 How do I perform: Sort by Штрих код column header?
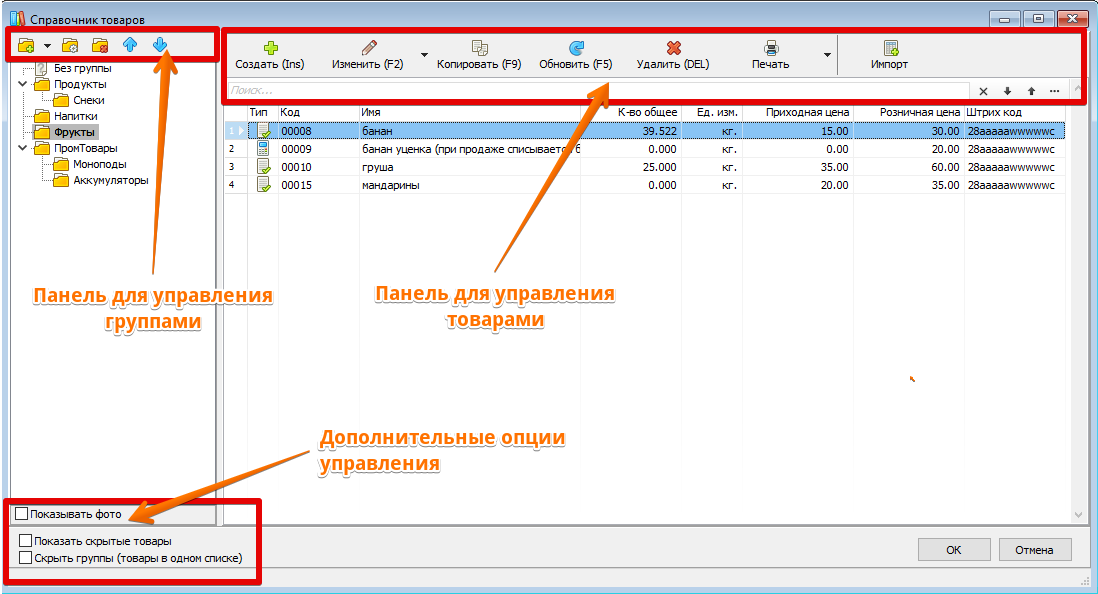1015,112
